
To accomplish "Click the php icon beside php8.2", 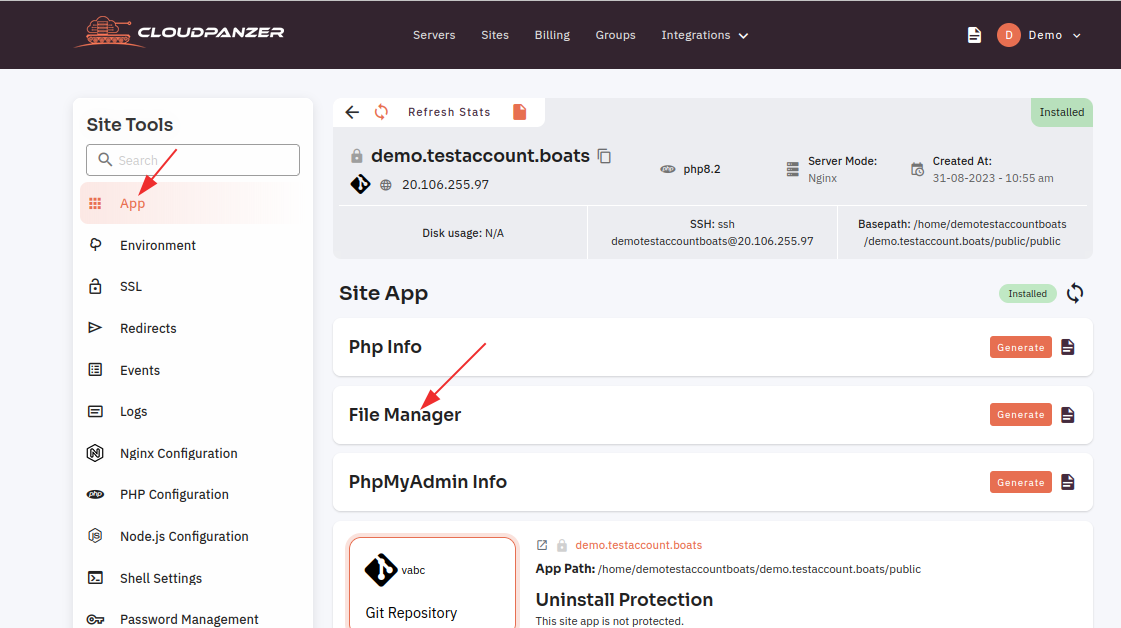I will [x=668, y=170].
